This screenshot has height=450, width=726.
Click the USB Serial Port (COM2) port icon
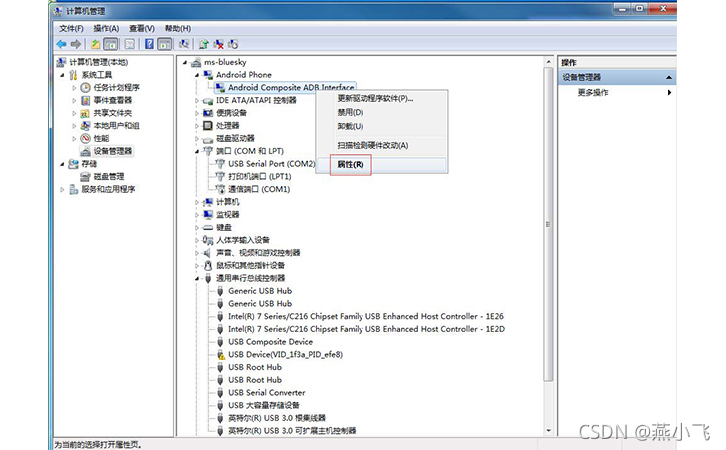[x=220, y=164]
